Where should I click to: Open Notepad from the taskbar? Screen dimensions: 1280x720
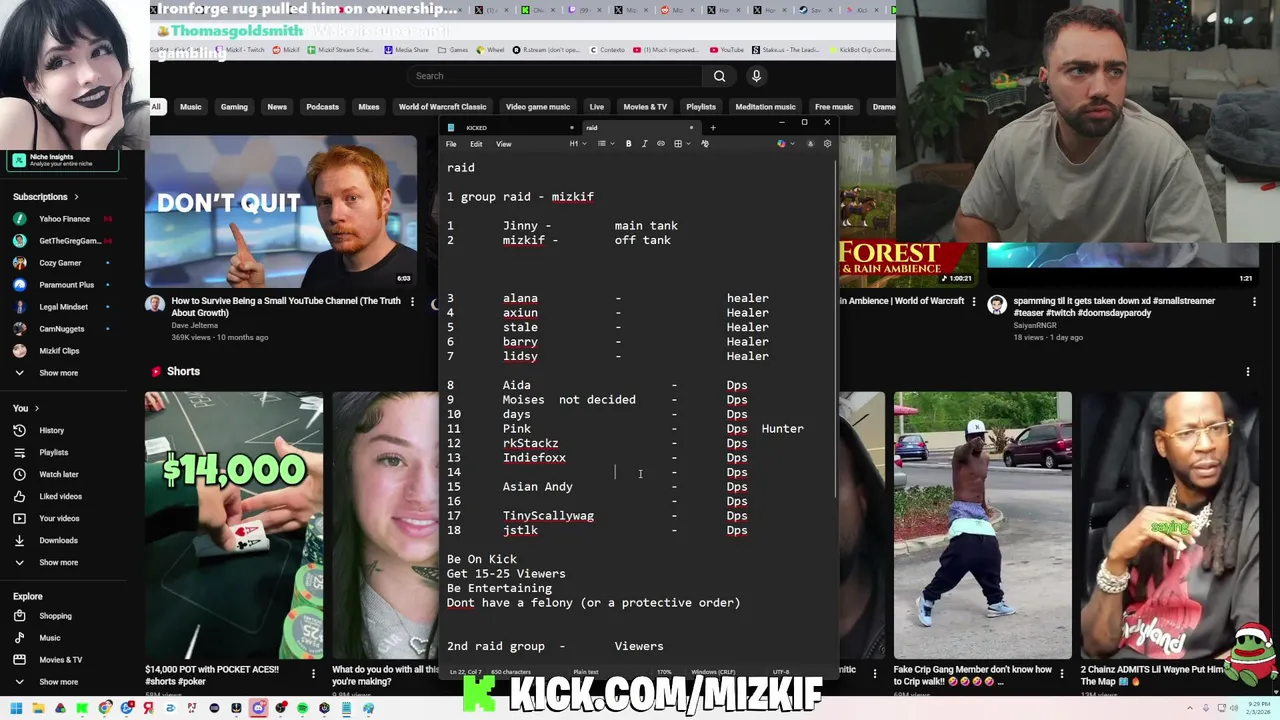[x=346, y=709]
